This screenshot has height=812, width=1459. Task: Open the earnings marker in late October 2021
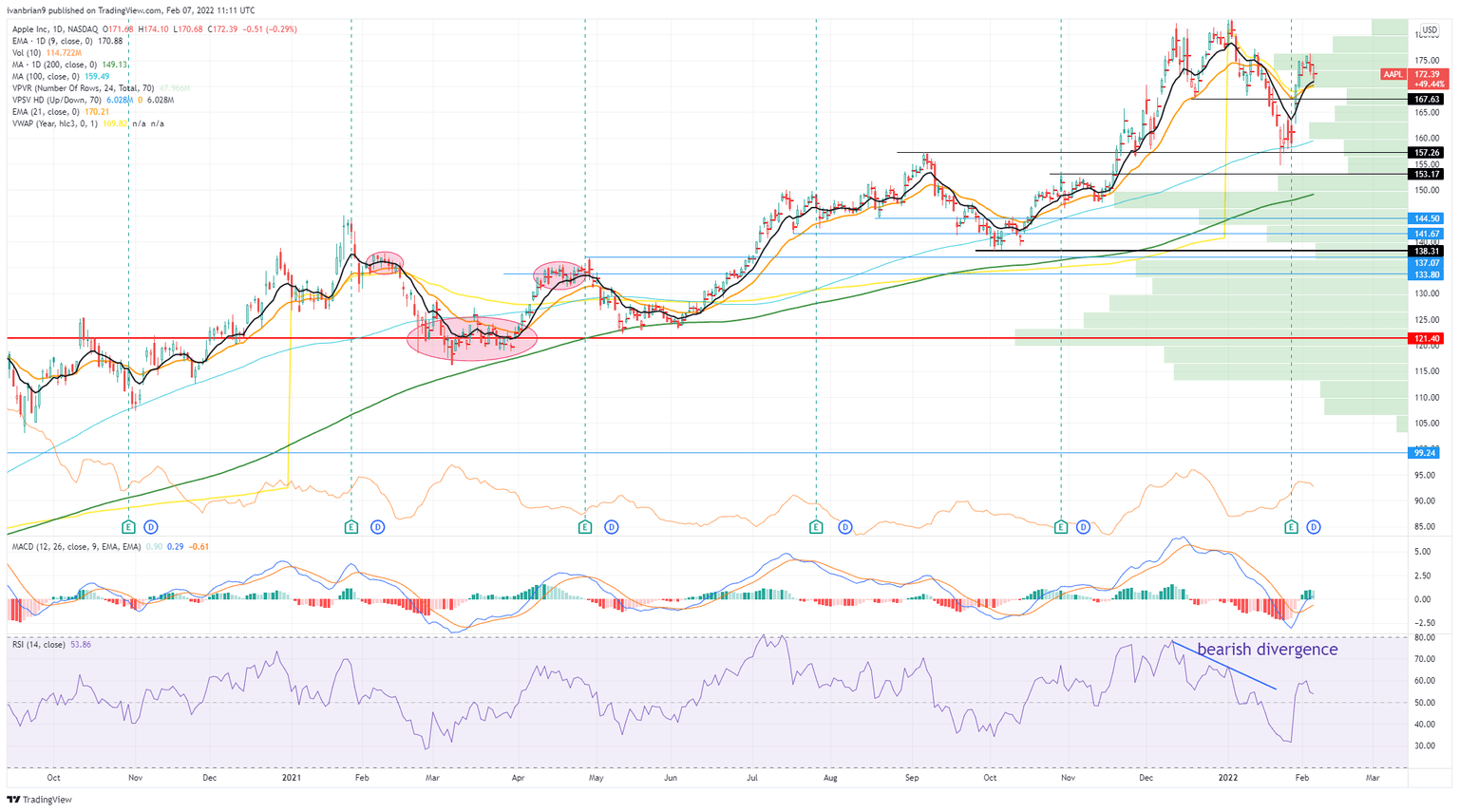(x=1061, y=527)
